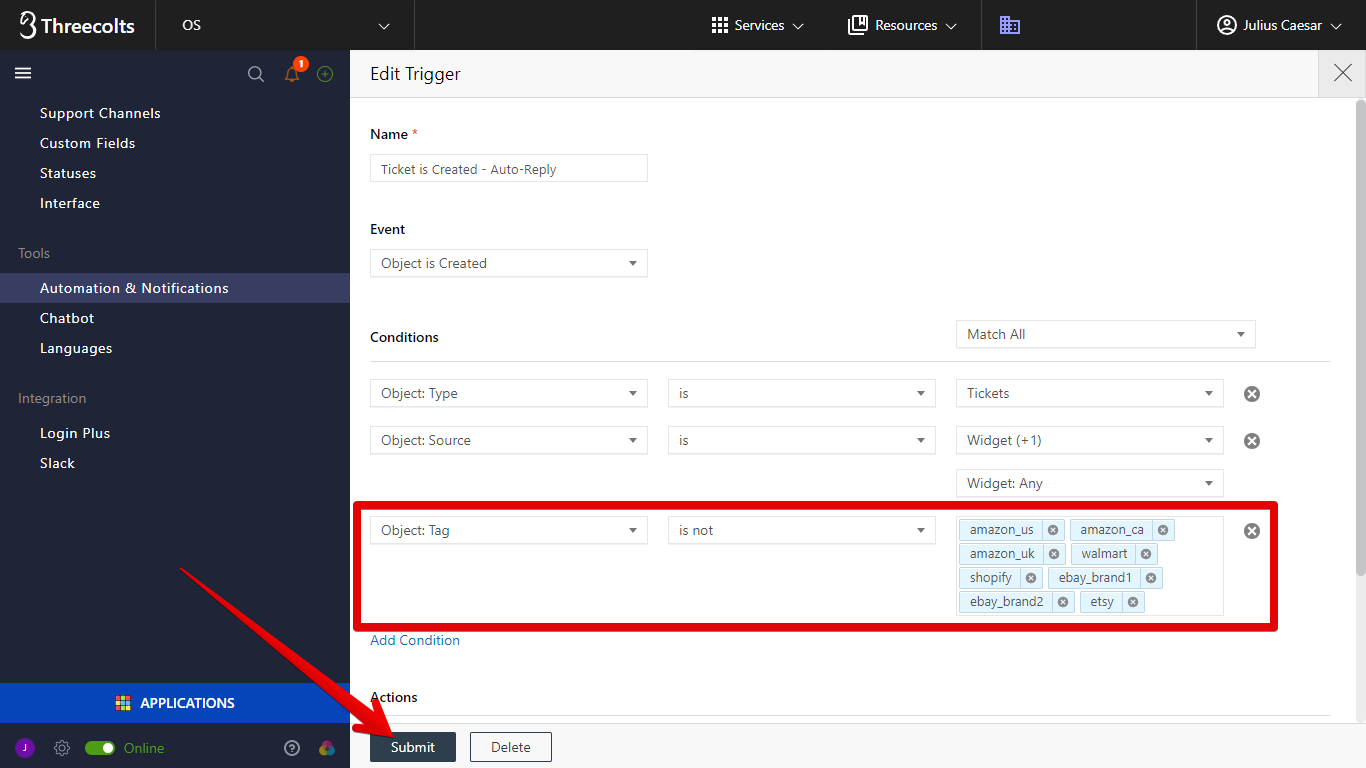Click the Threecolts logo

(77, 25)
